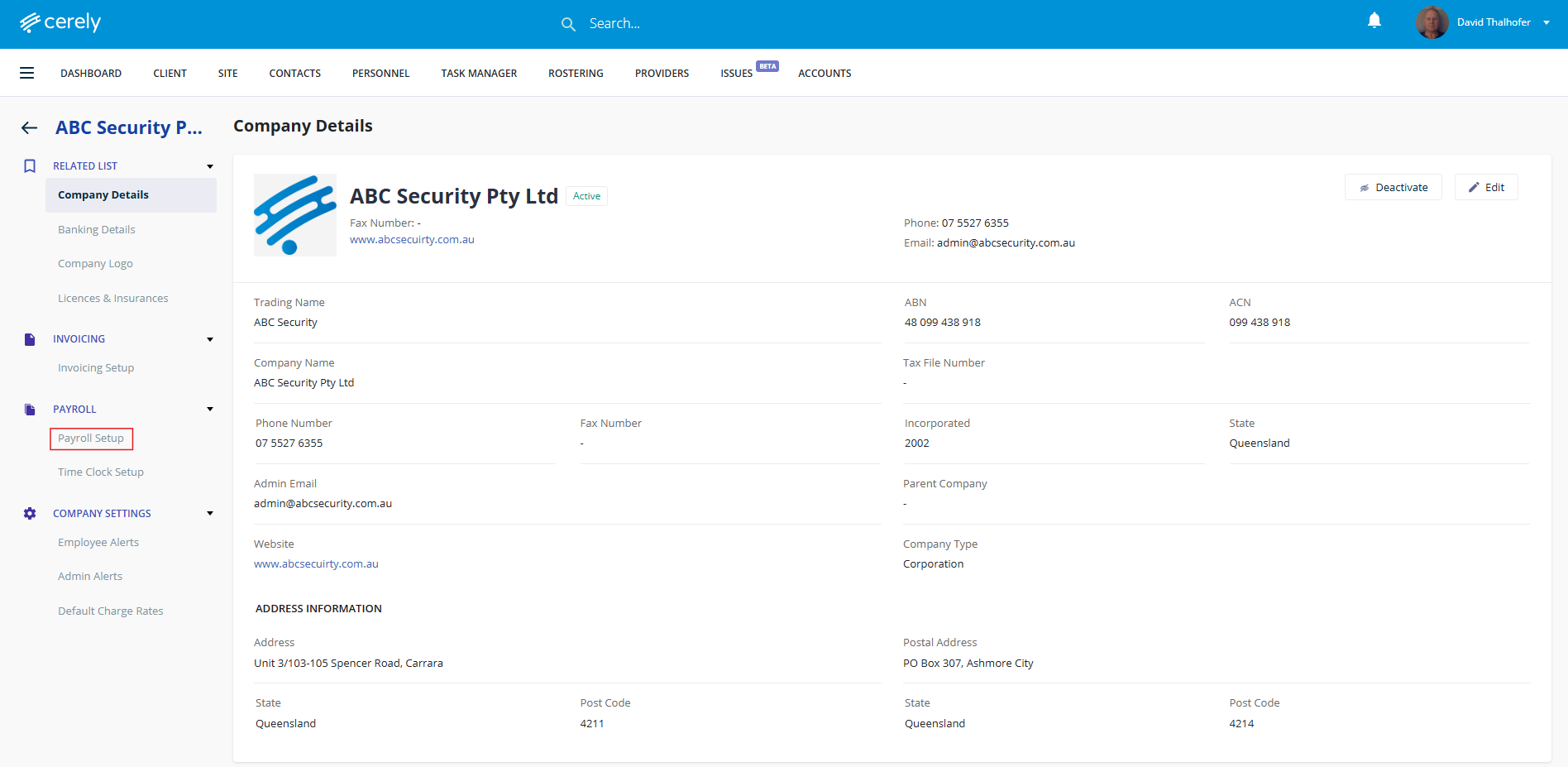Open the Rostering menu
Screen dimensions: 1568x767
(576, 74)
